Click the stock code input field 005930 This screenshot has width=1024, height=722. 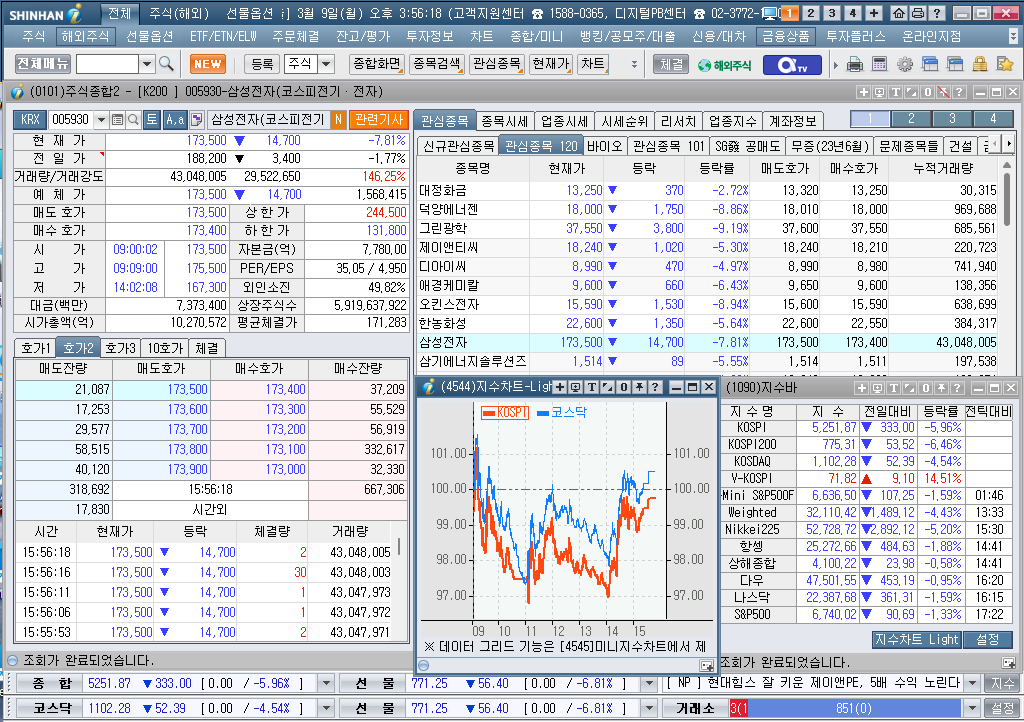pyautogui.click(x=71, y=119)
